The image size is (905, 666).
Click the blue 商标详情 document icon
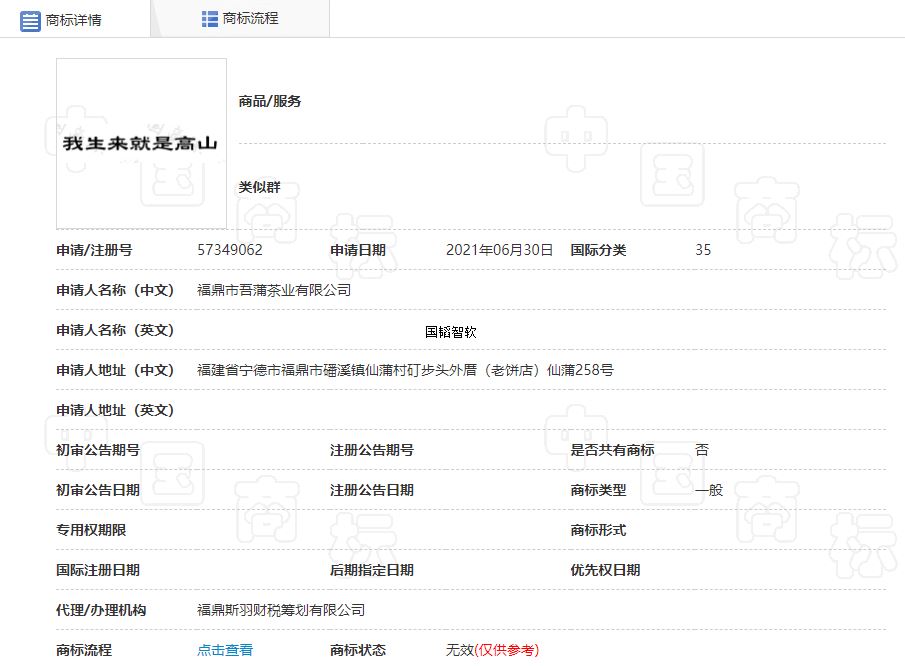pos(30,21)
